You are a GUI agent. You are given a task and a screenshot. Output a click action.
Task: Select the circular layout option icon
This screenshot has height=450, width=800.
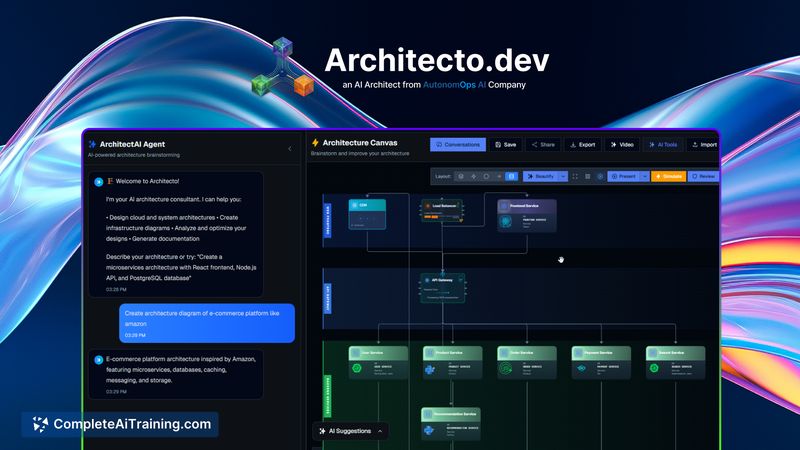[x=486, y=176]
